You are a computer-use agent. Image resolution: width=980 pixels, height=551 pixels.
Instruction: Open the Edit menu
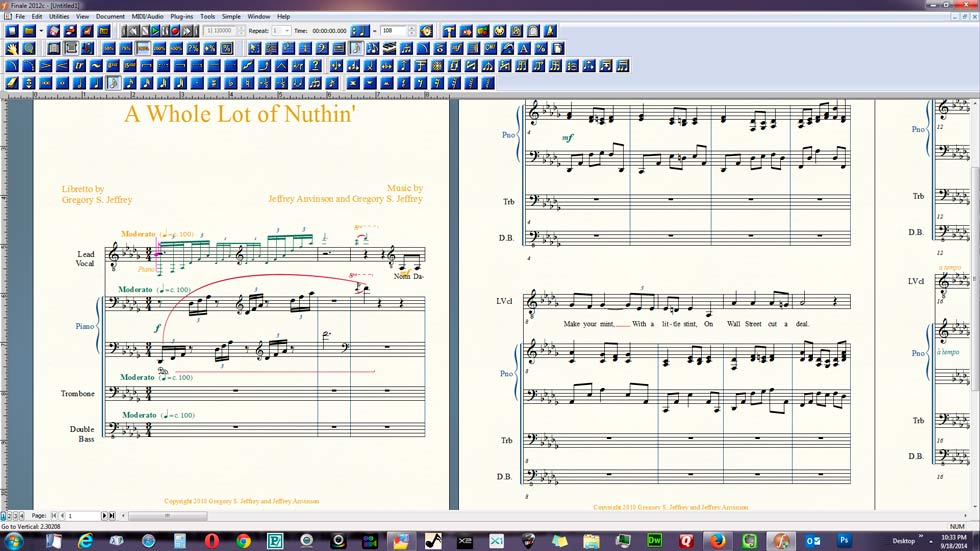[37, 16]
